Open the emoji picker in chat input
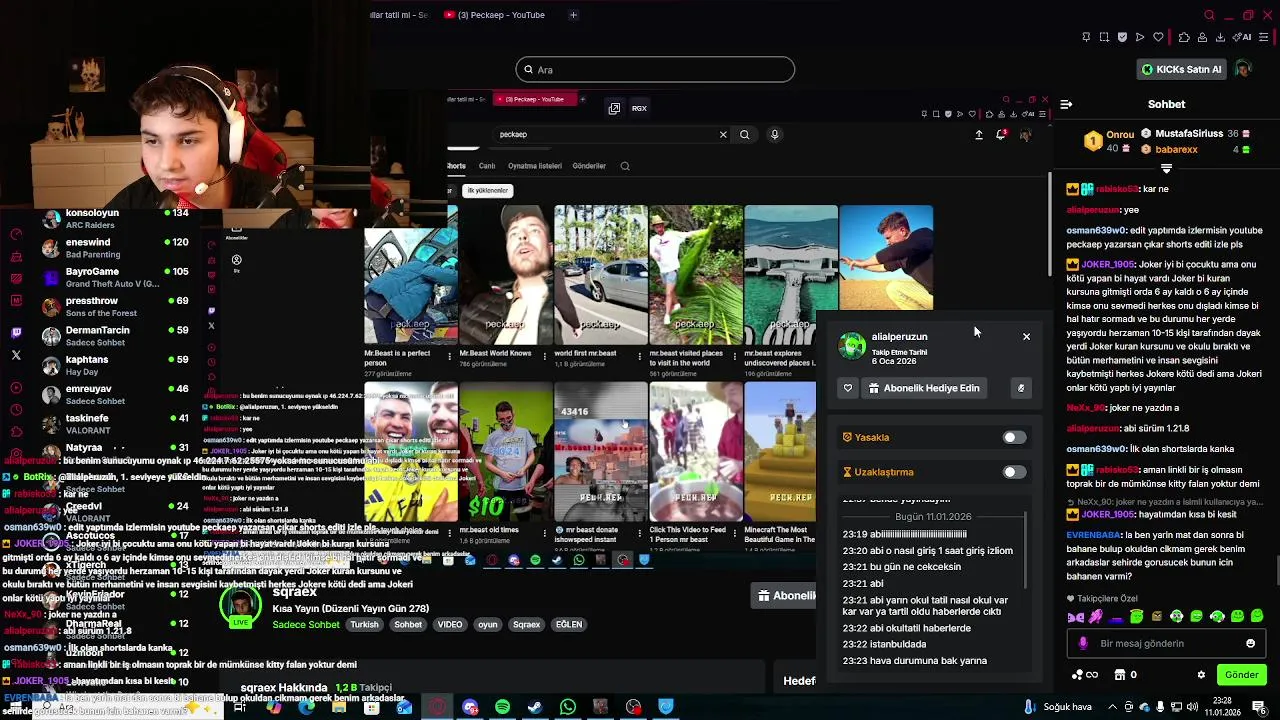 coord(1250,644)
